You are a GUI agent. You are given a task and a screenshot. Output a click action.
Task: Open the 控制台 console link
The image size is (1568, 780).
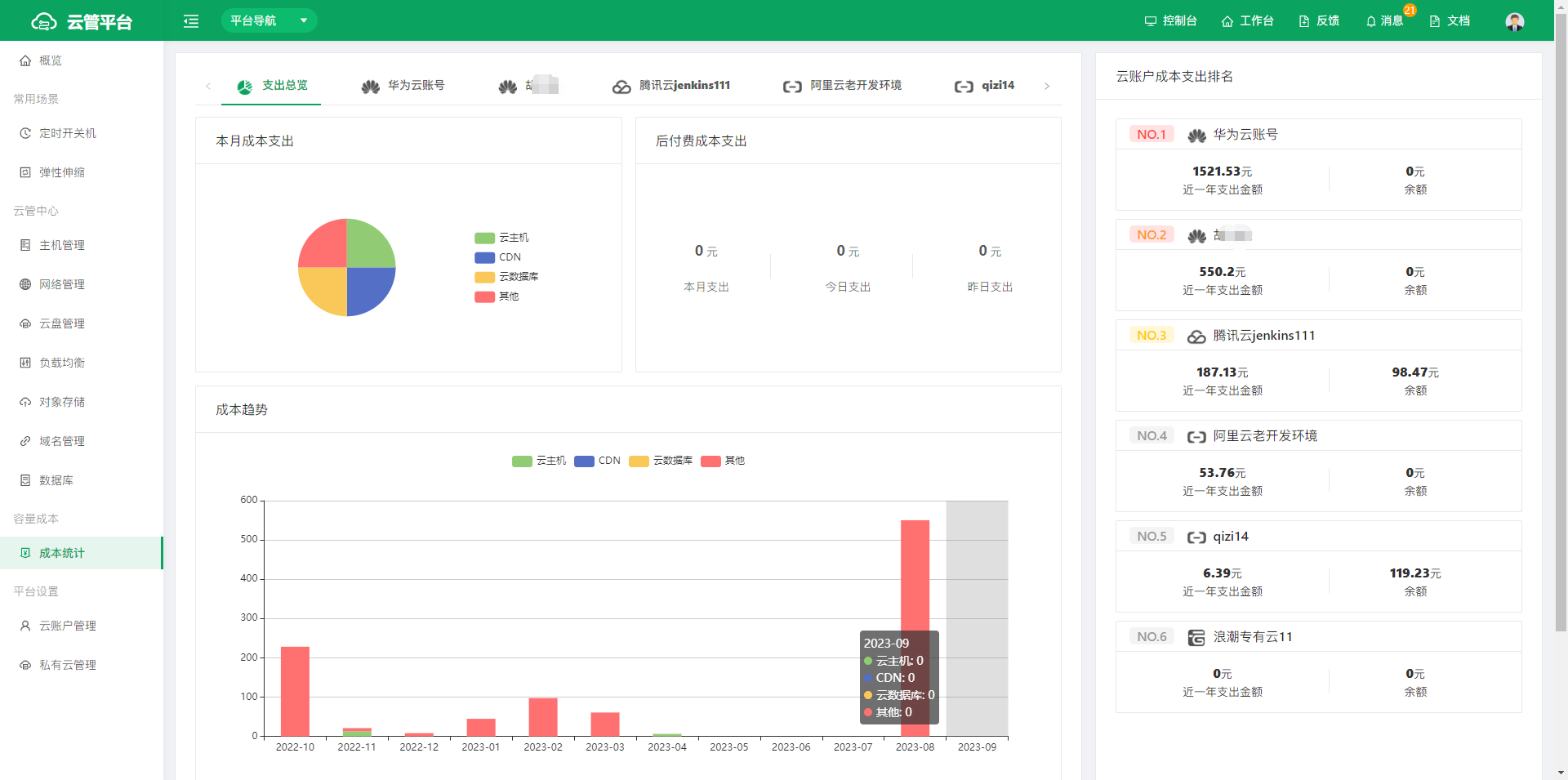point(1170,20)
